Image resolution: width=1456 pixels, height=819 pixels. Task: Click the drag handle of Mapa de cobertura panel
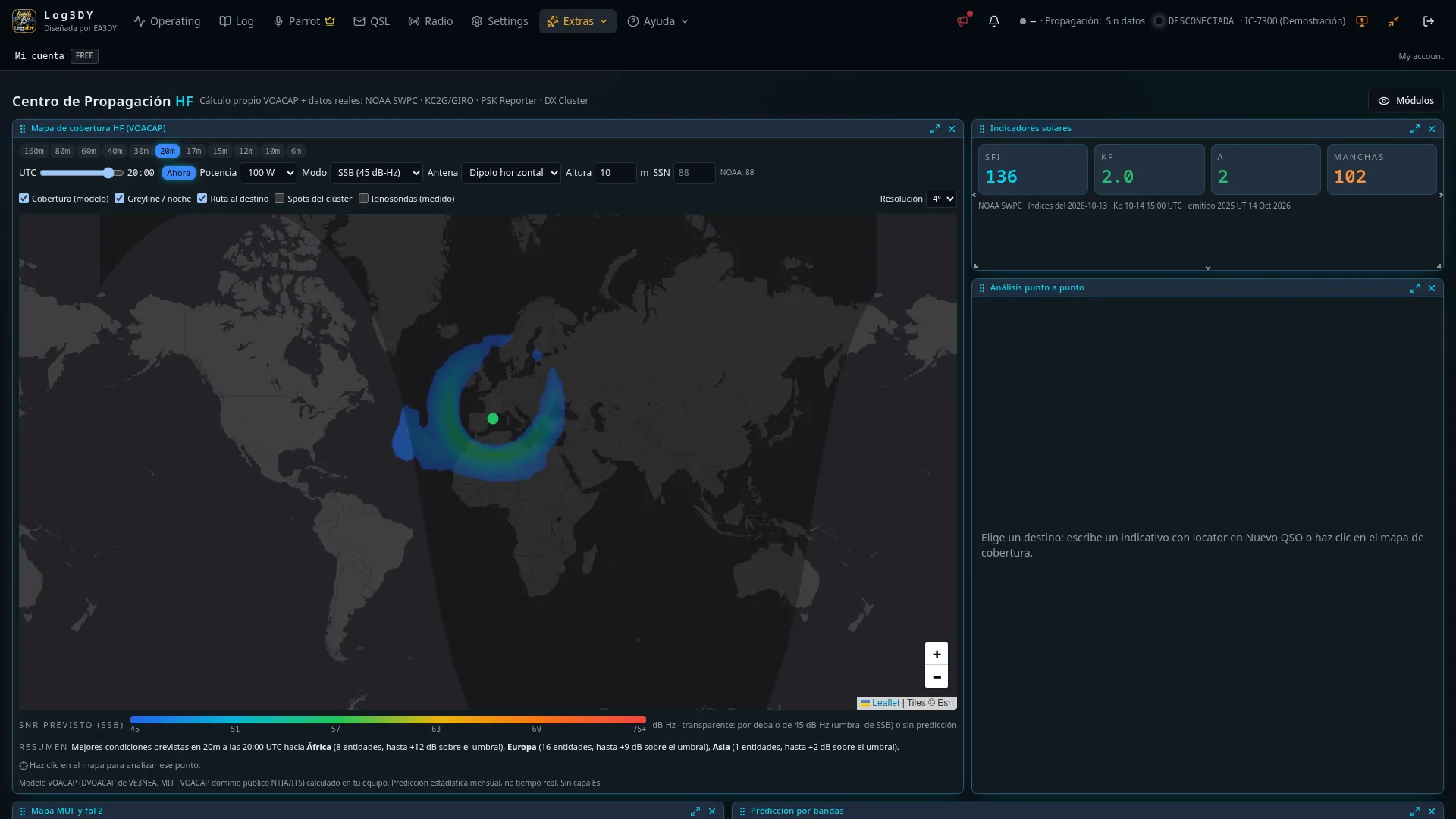point(23,129)
